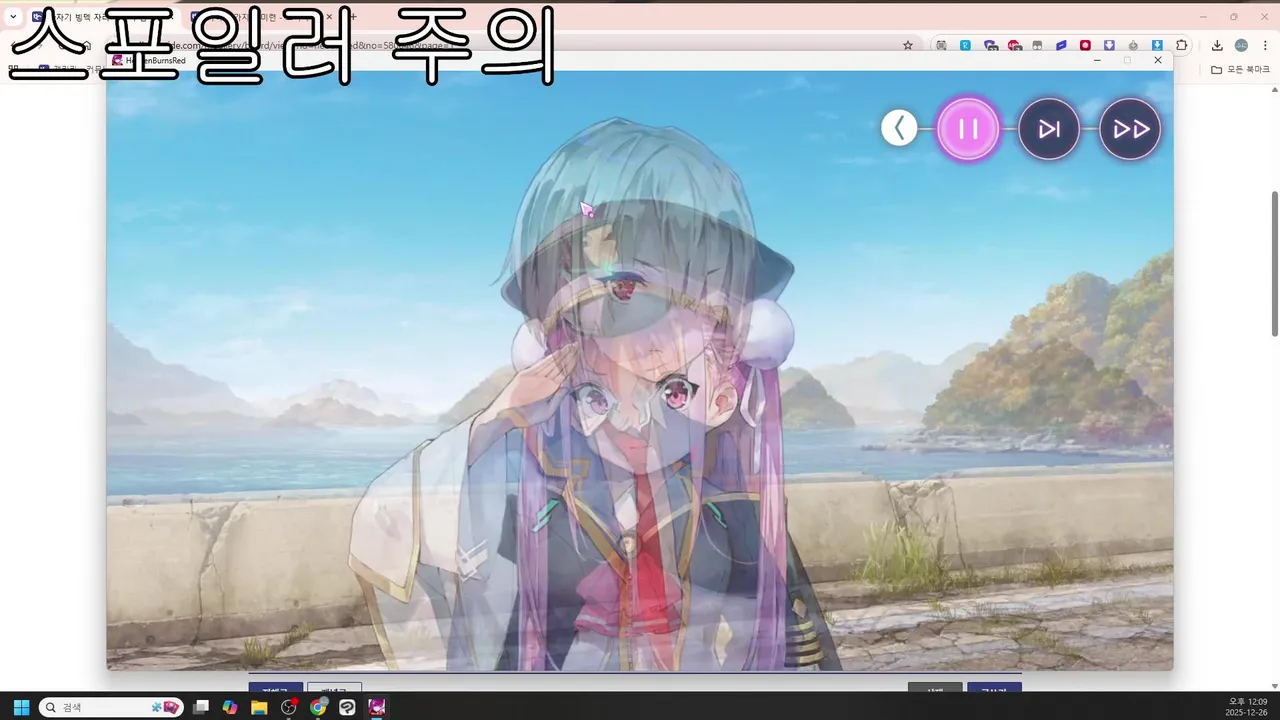Close the second Chrome tab
1280x720 pixels.
[x=329, y=16]
